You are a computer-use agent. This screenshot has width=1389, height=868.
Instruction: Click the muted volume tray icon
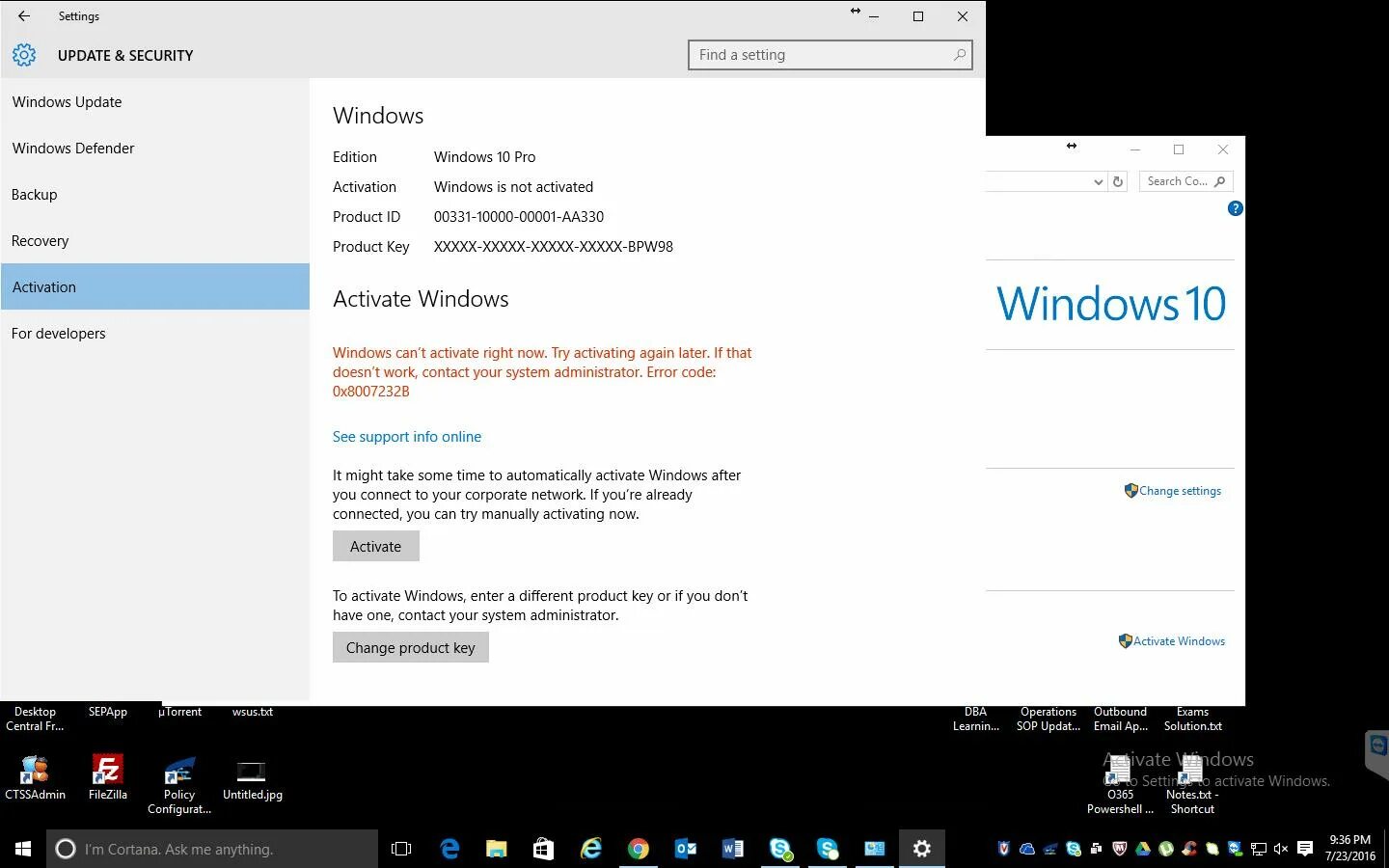(x=1281, y=849)
